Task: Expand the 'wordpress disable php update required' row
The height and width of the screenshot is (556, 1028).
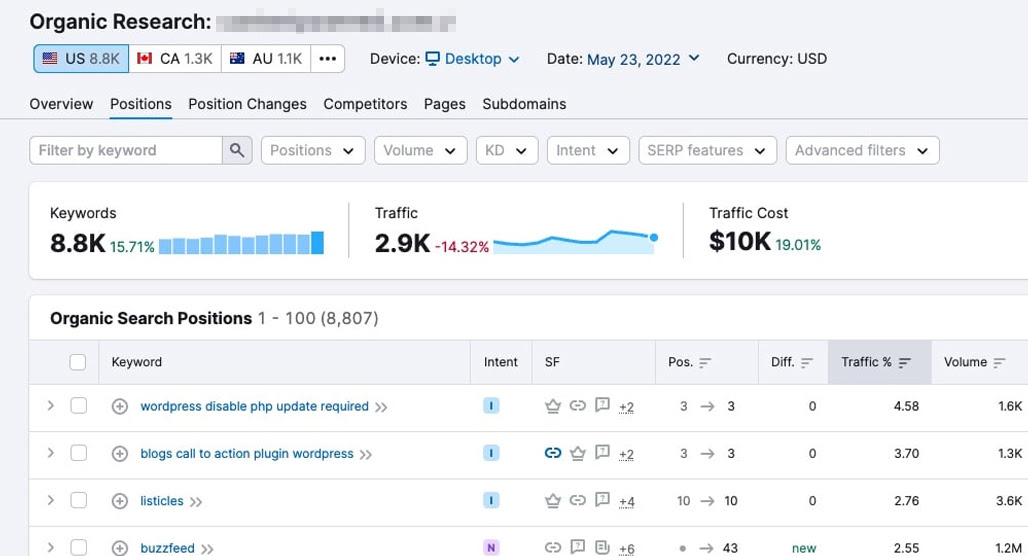Action: 50,406
